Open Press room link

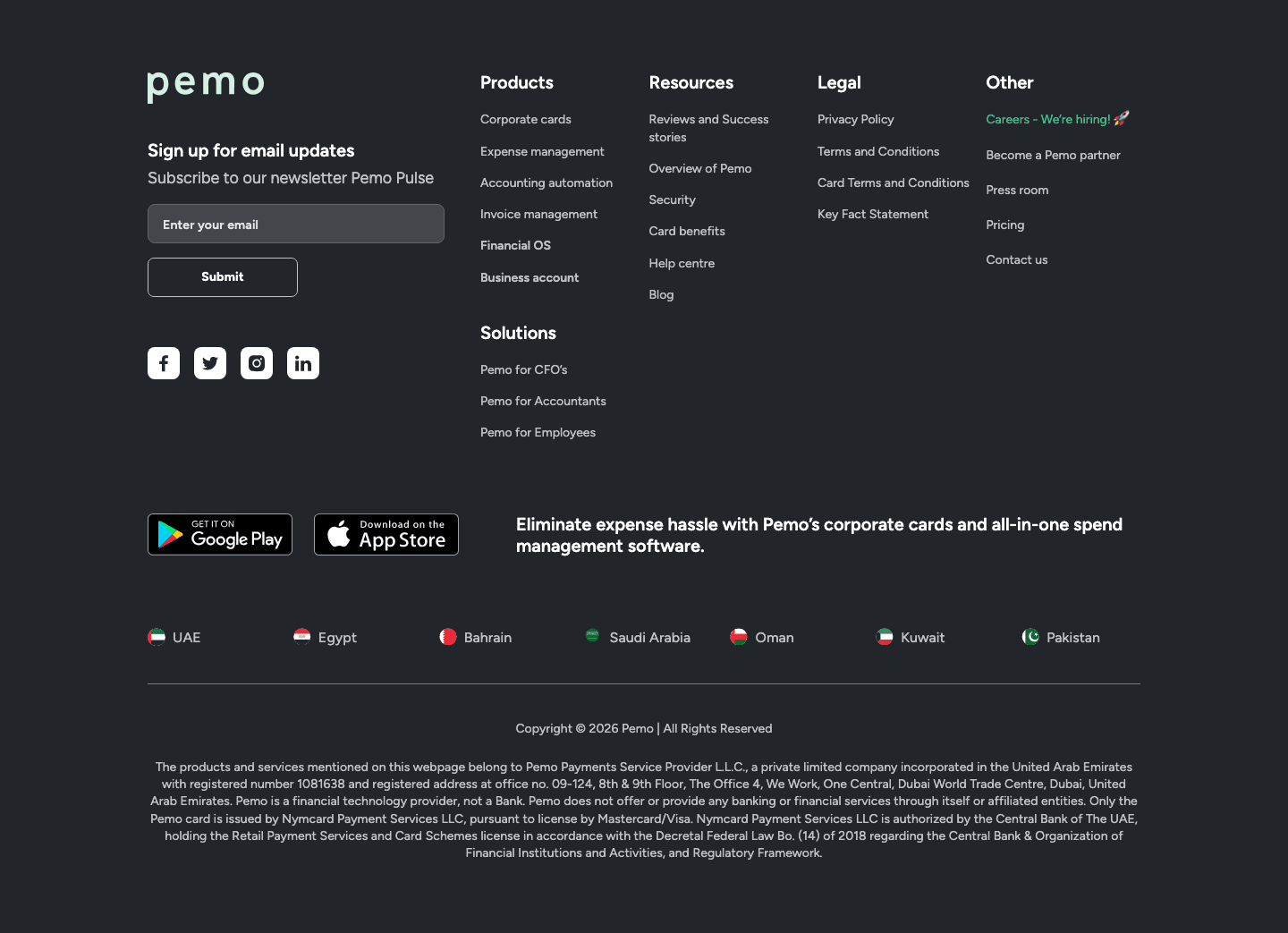[x=1017, y=190]
